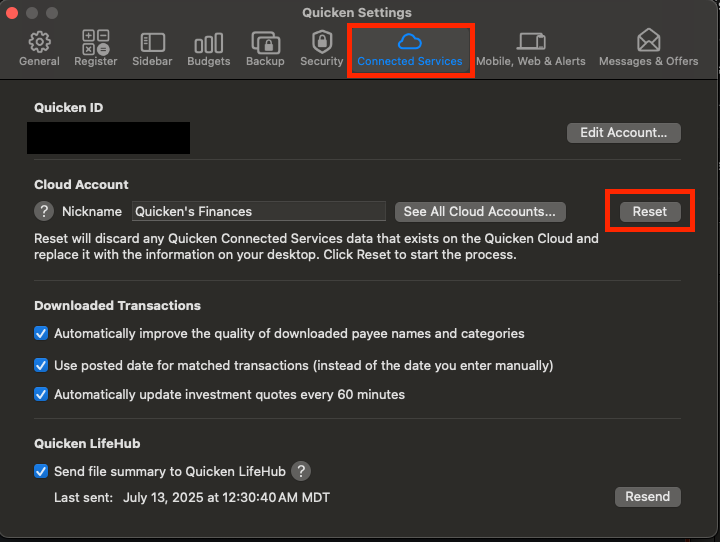Click the Edit Account... button
Viewport: 720px width, 542px height.
624,133
